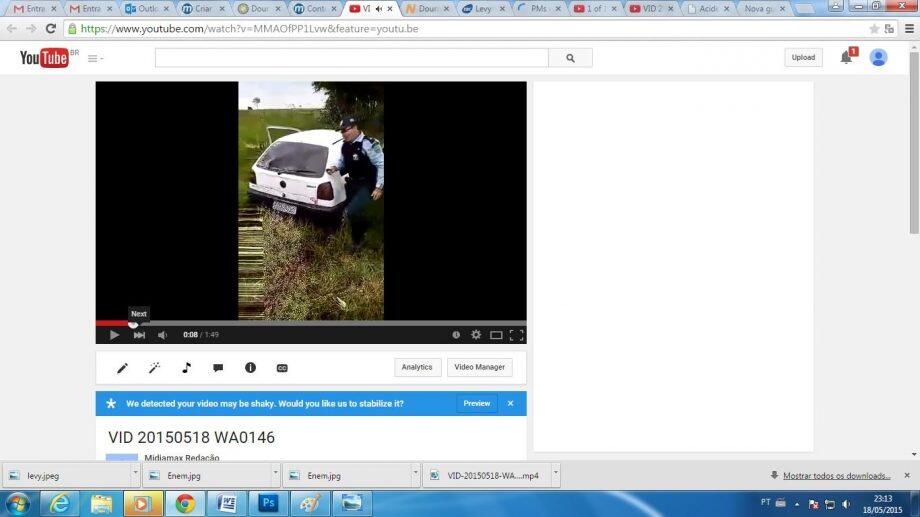
Task: Preview the video stabilization
Action: [x=477, y=403]
